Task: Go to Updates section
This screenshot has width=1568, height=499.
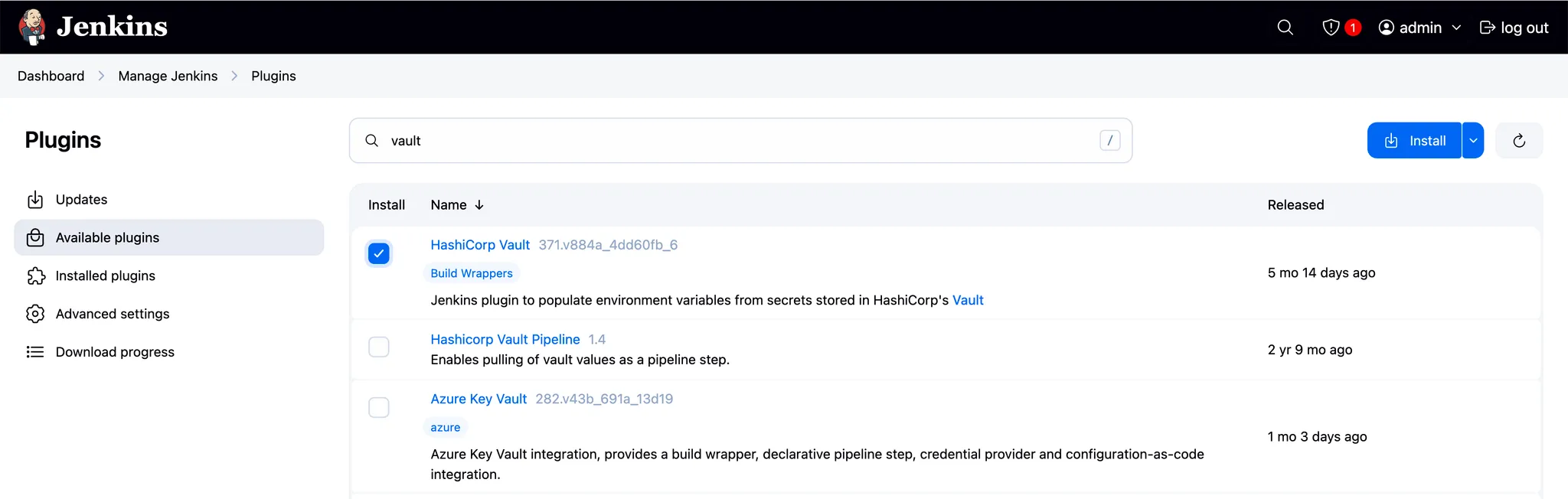Action: point(168,200)
